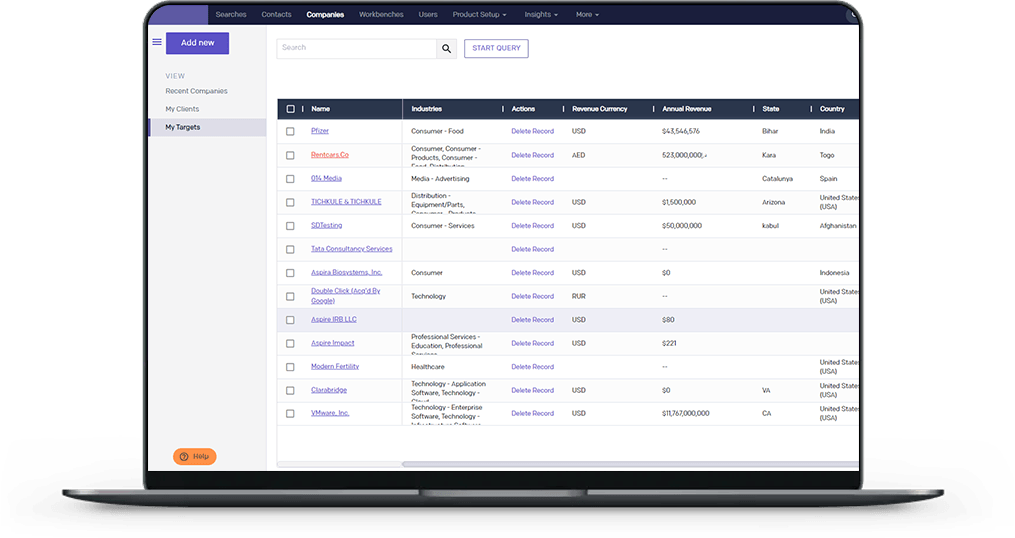
Task: Click Delete Record for SDTesting
Action: point(532,226)
